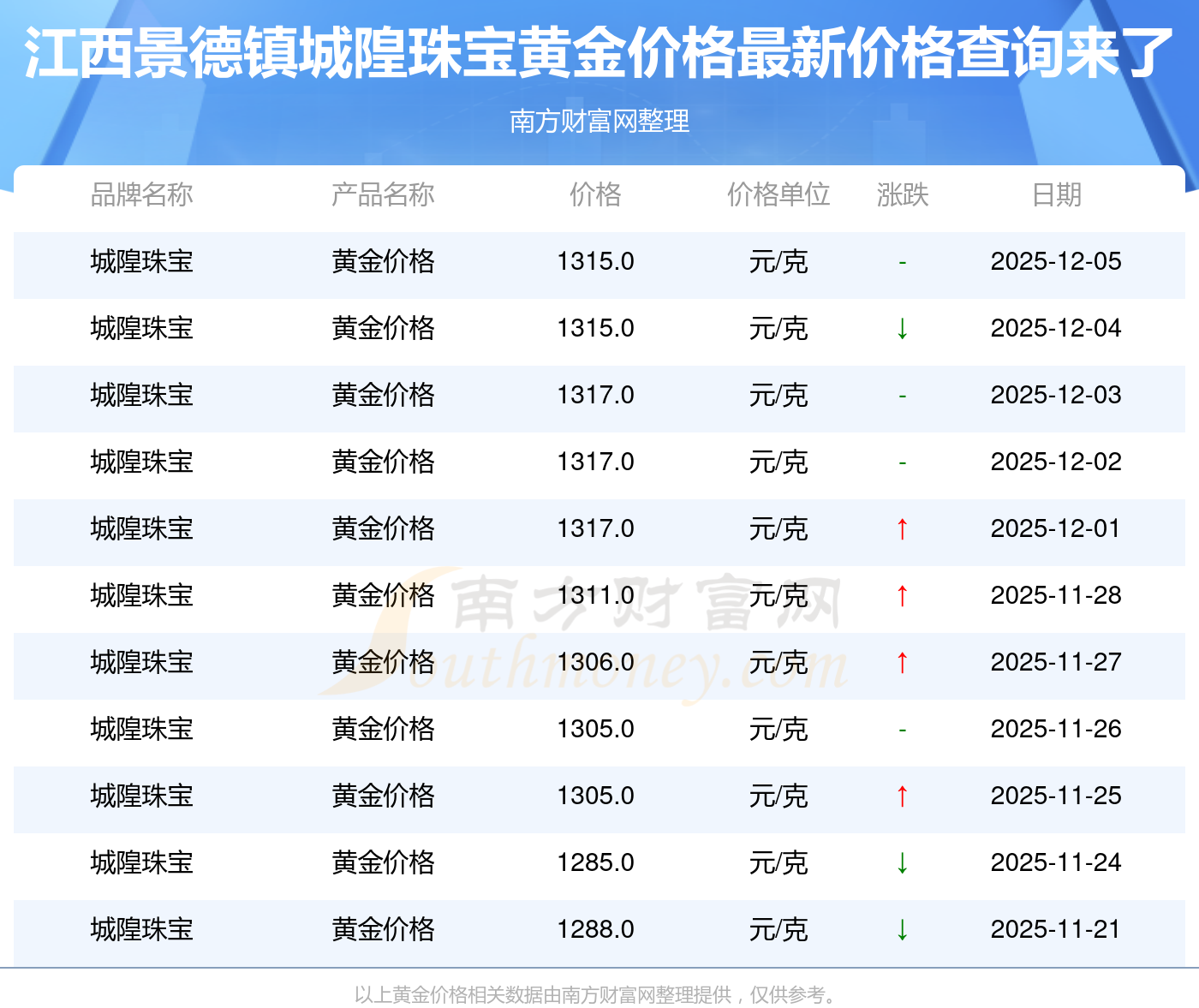The width and height of the screenshot is (1199, 1008).
Task: Click the red up arrow for 2025-12-01
Action: click(902, 528)
